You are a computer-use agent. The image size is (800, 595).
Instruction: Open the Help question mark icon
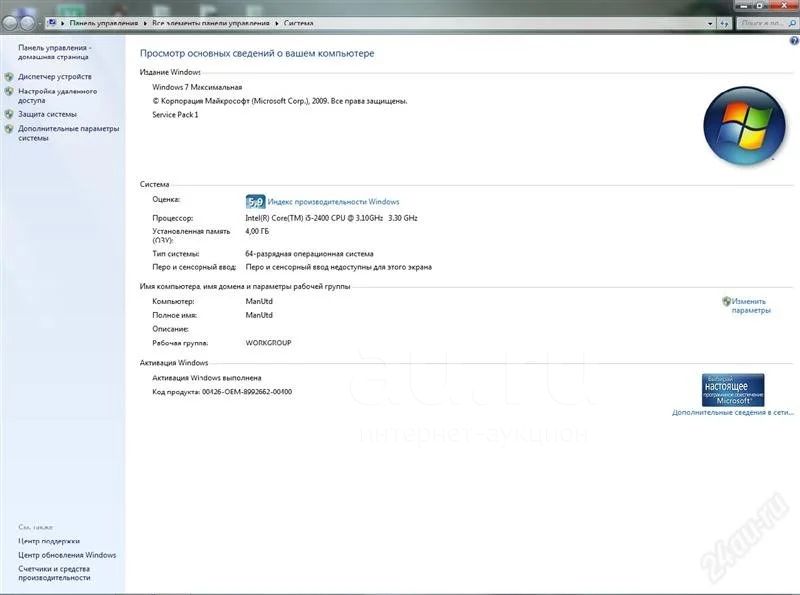[794, 41]
